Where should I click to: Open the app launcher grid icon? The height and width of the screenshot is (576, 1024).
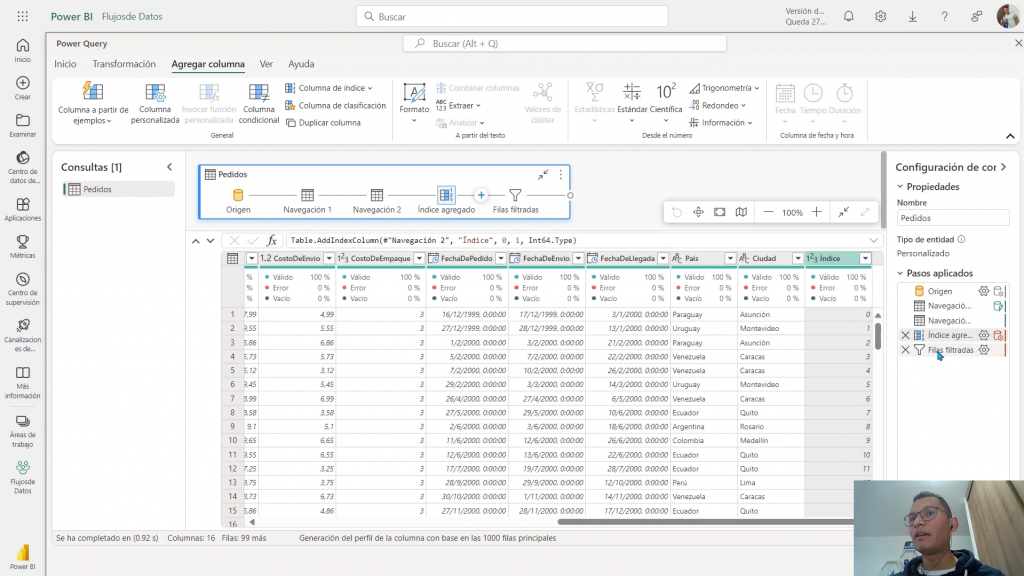(22, 16)
